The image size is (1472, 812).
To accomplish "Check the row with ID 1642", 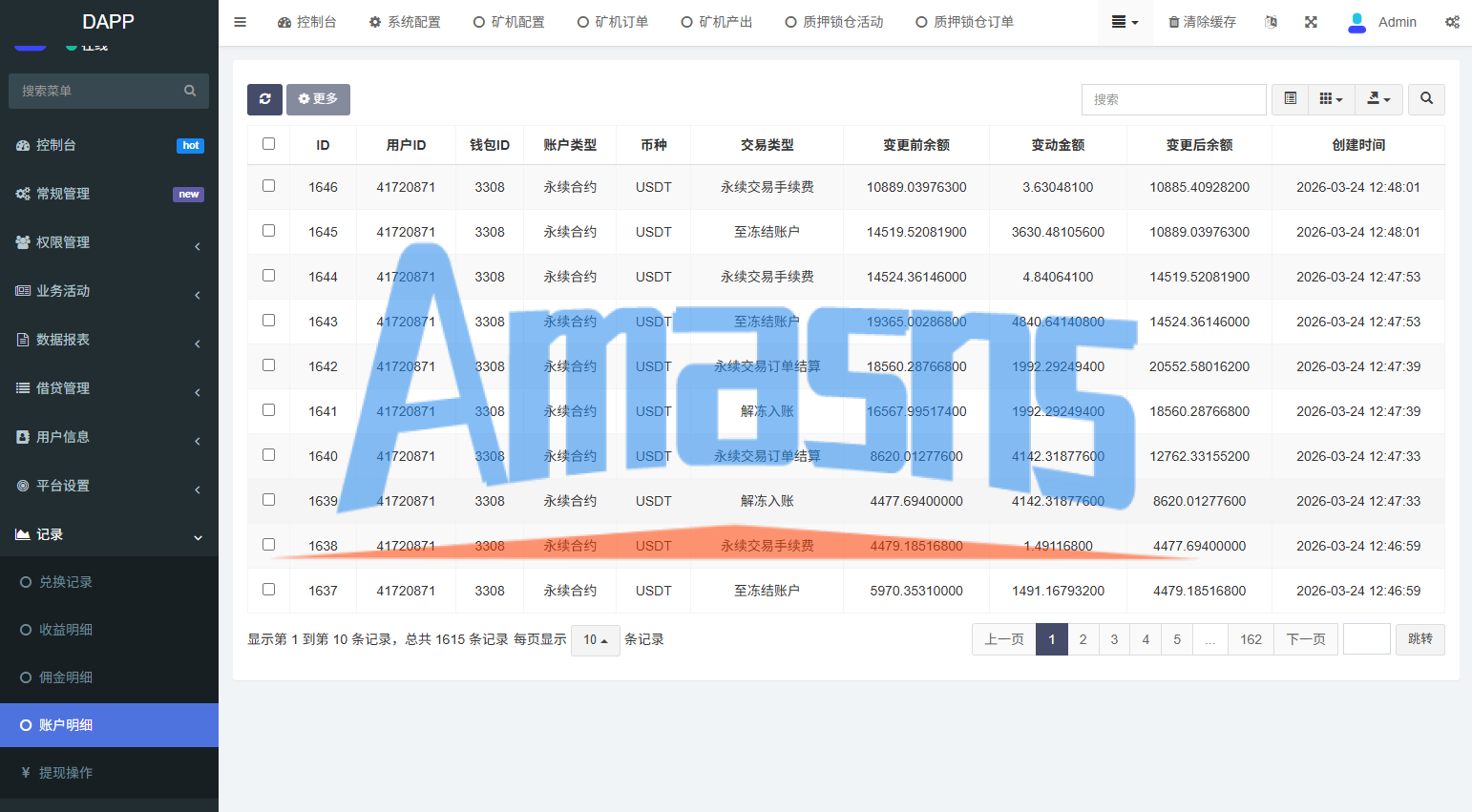I will [268, 365].
